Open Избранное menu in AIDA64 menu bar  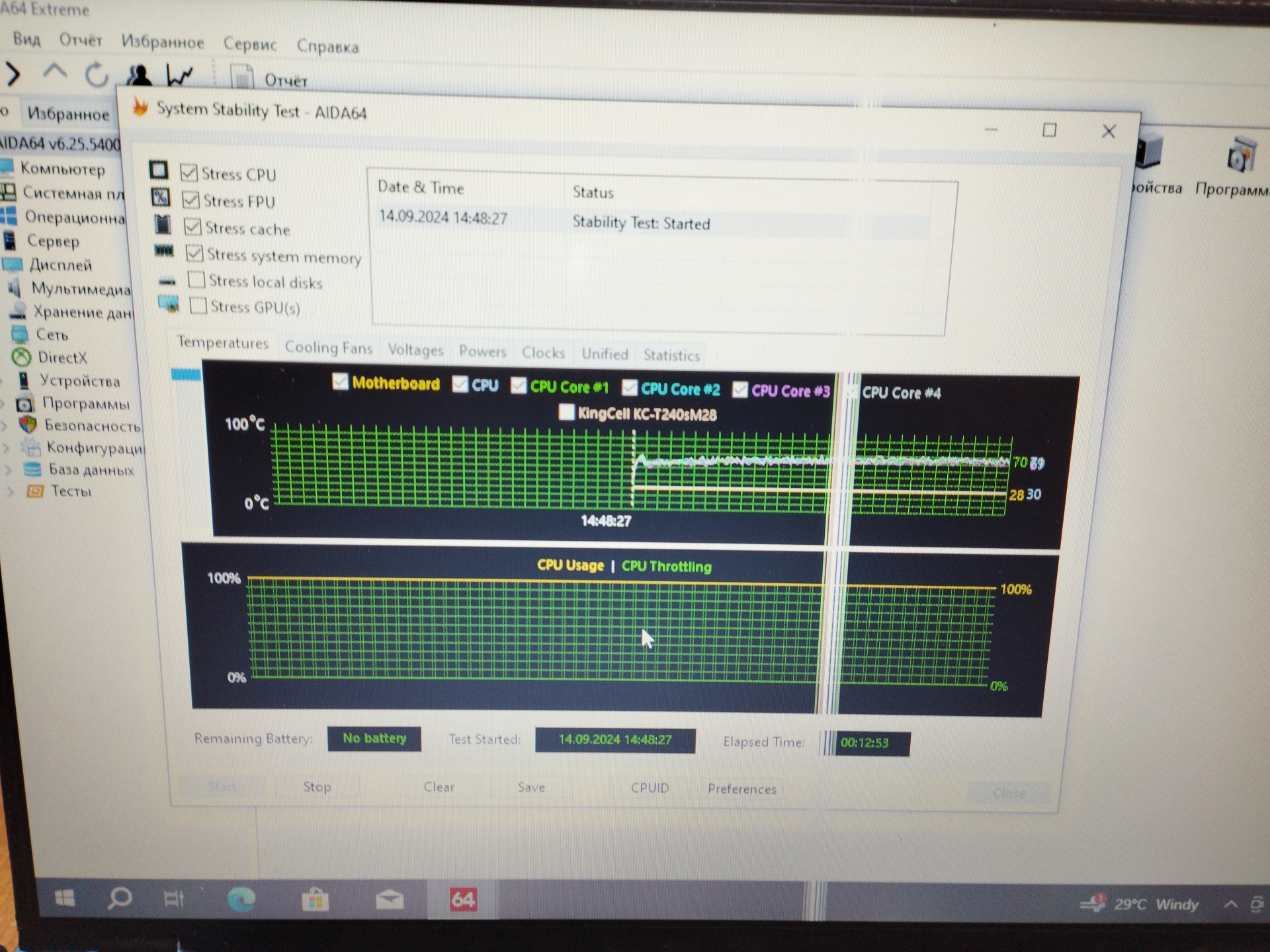162,42
